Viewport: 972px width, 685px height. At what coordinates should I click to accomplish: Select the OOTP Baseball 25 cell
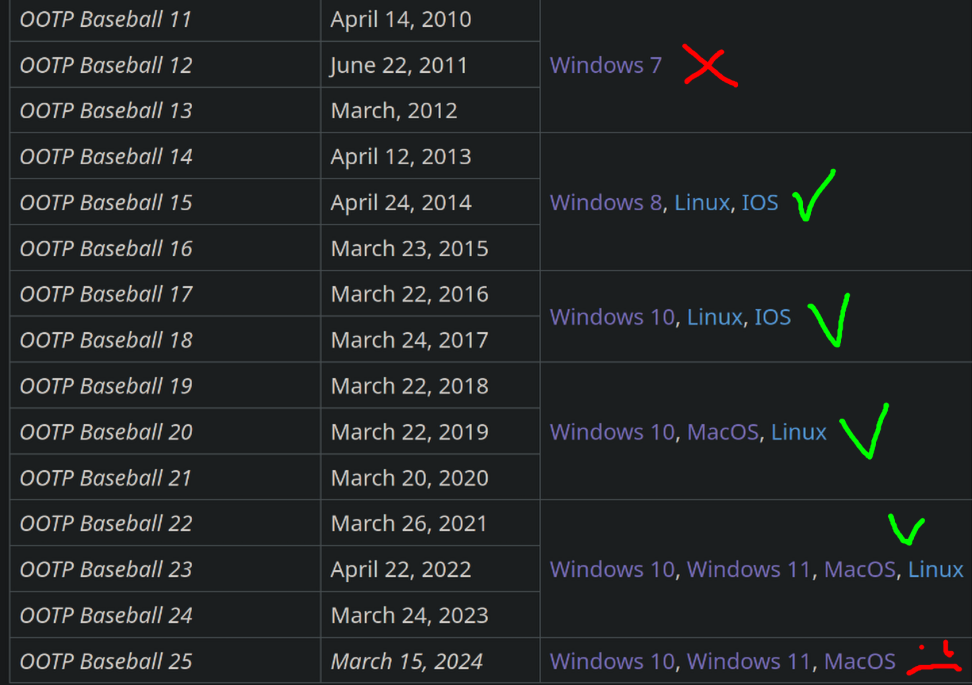coord(166,661)
